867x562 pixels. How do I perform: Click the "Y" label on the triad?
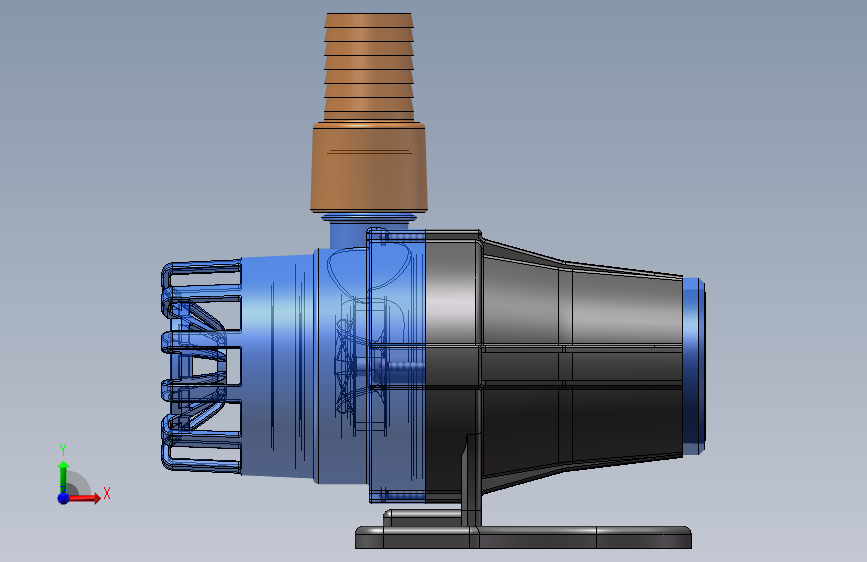point(63,450)
